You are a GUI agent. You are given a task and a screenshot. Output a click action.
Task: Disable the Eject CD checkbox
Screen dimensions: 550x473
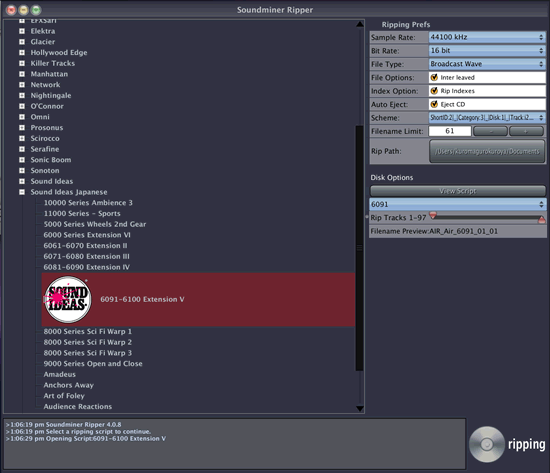click(434, 104)
